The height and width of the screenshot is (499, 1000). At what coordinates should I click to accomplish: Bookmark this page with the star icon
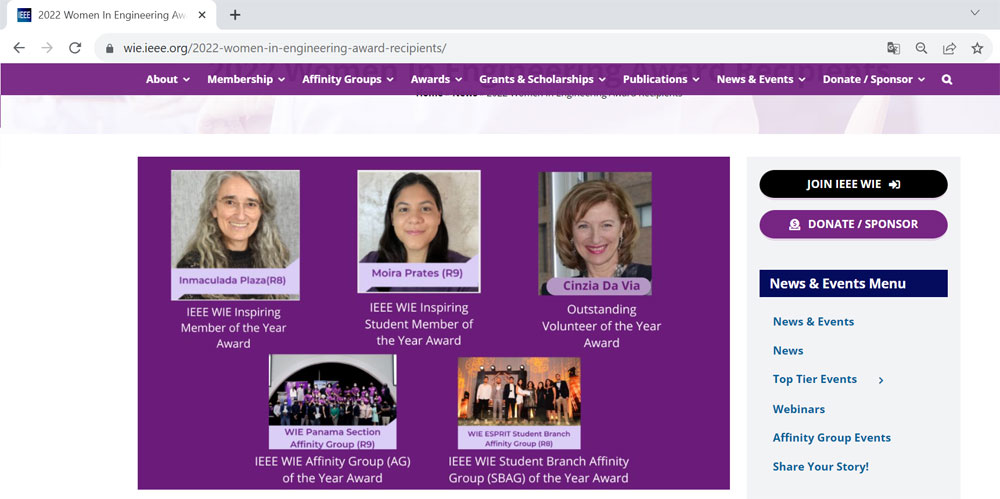(977, 48)
